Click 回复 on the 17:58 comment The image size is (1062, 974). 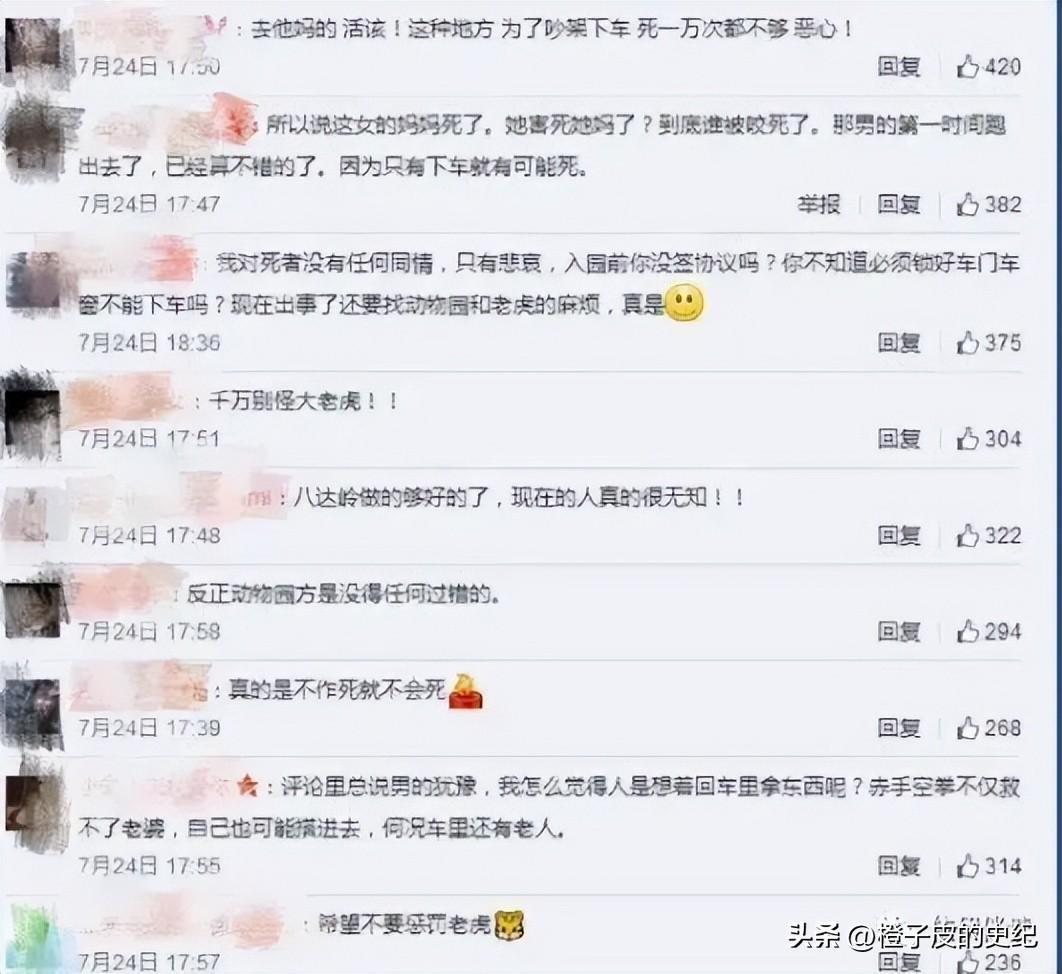(x=899, y=631)
